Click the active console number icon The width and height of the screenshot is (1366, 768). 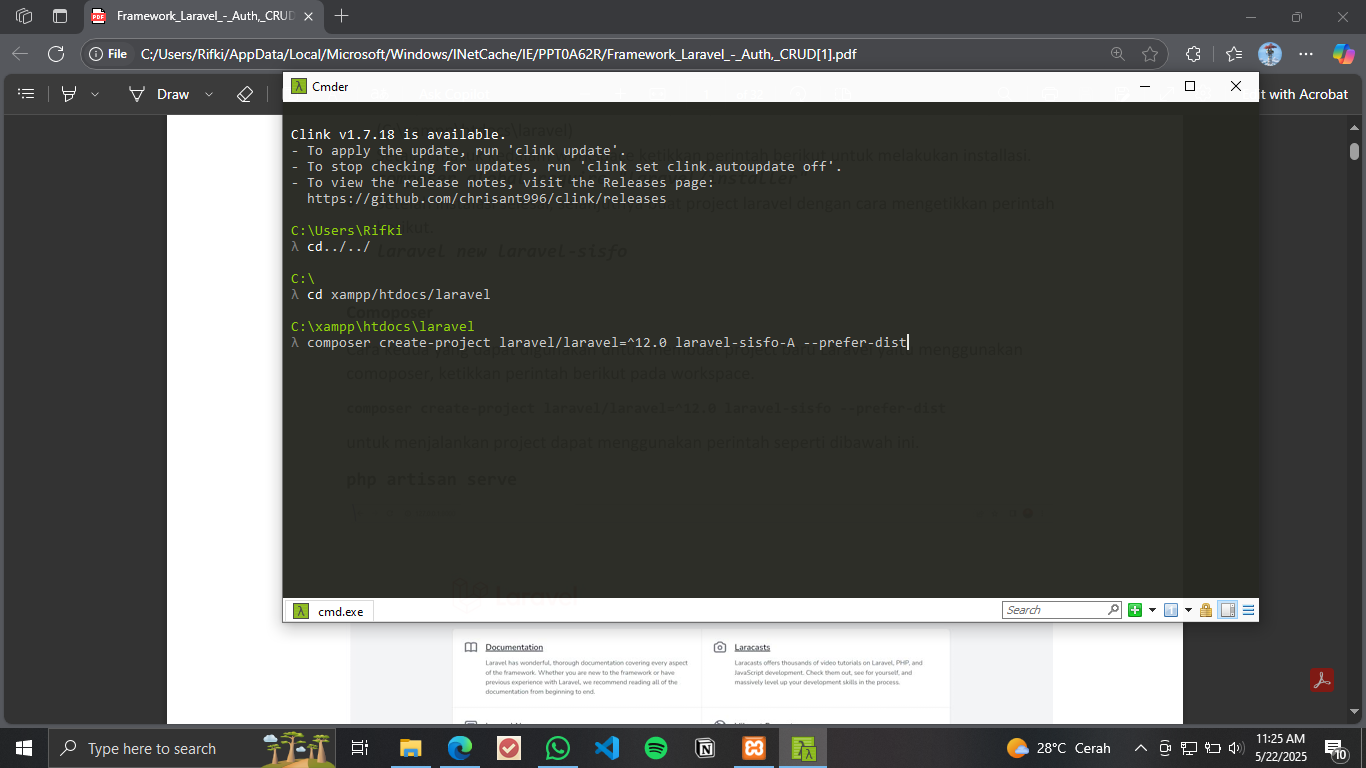pos(1171,610)
